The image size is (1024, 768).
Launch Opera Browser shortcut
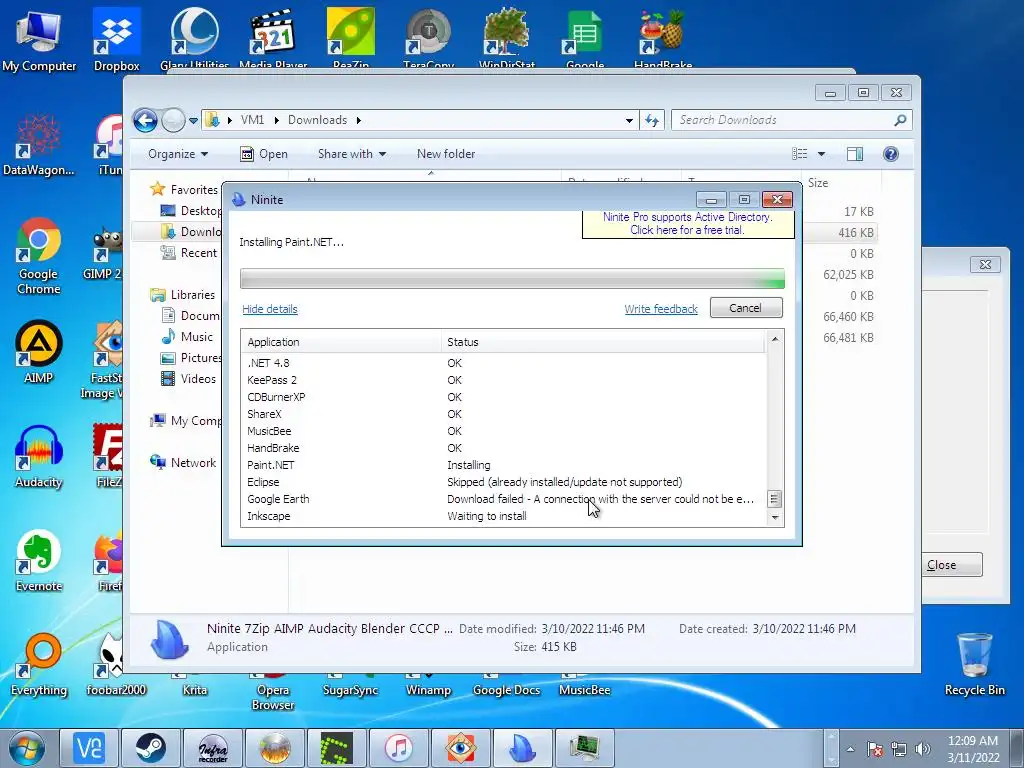[273, 696]
